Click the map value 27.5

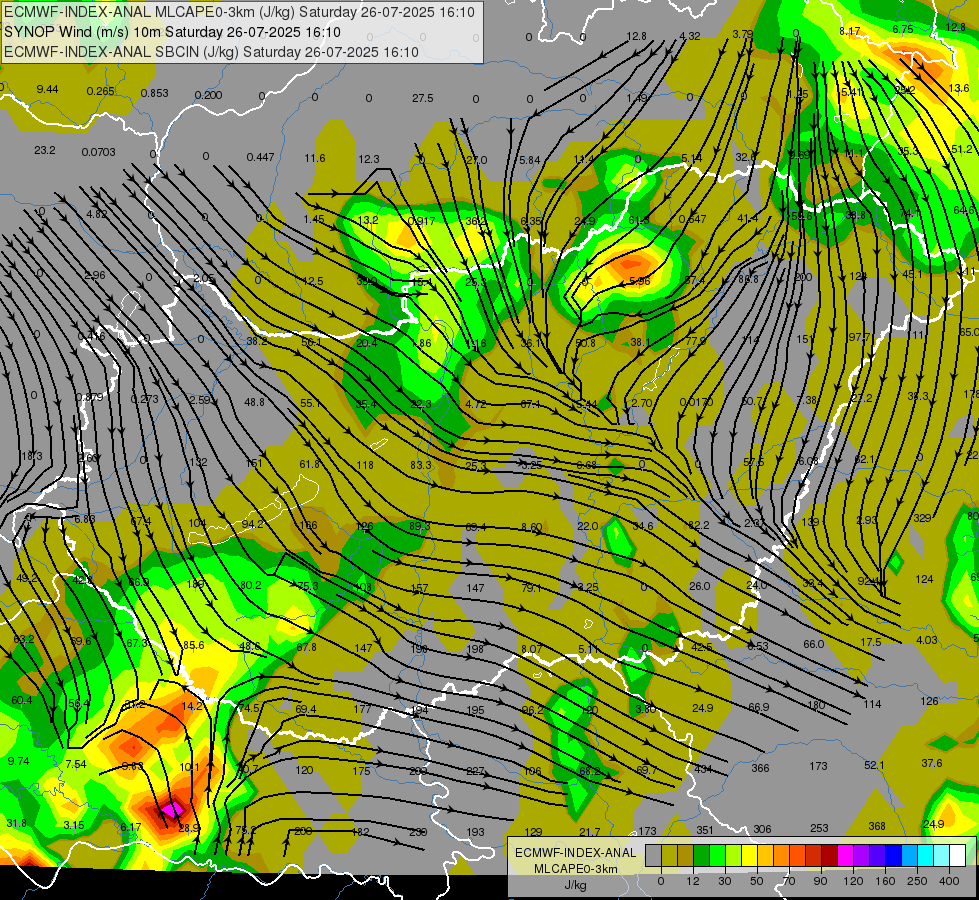pyautogui.click(x=423, y=98)
